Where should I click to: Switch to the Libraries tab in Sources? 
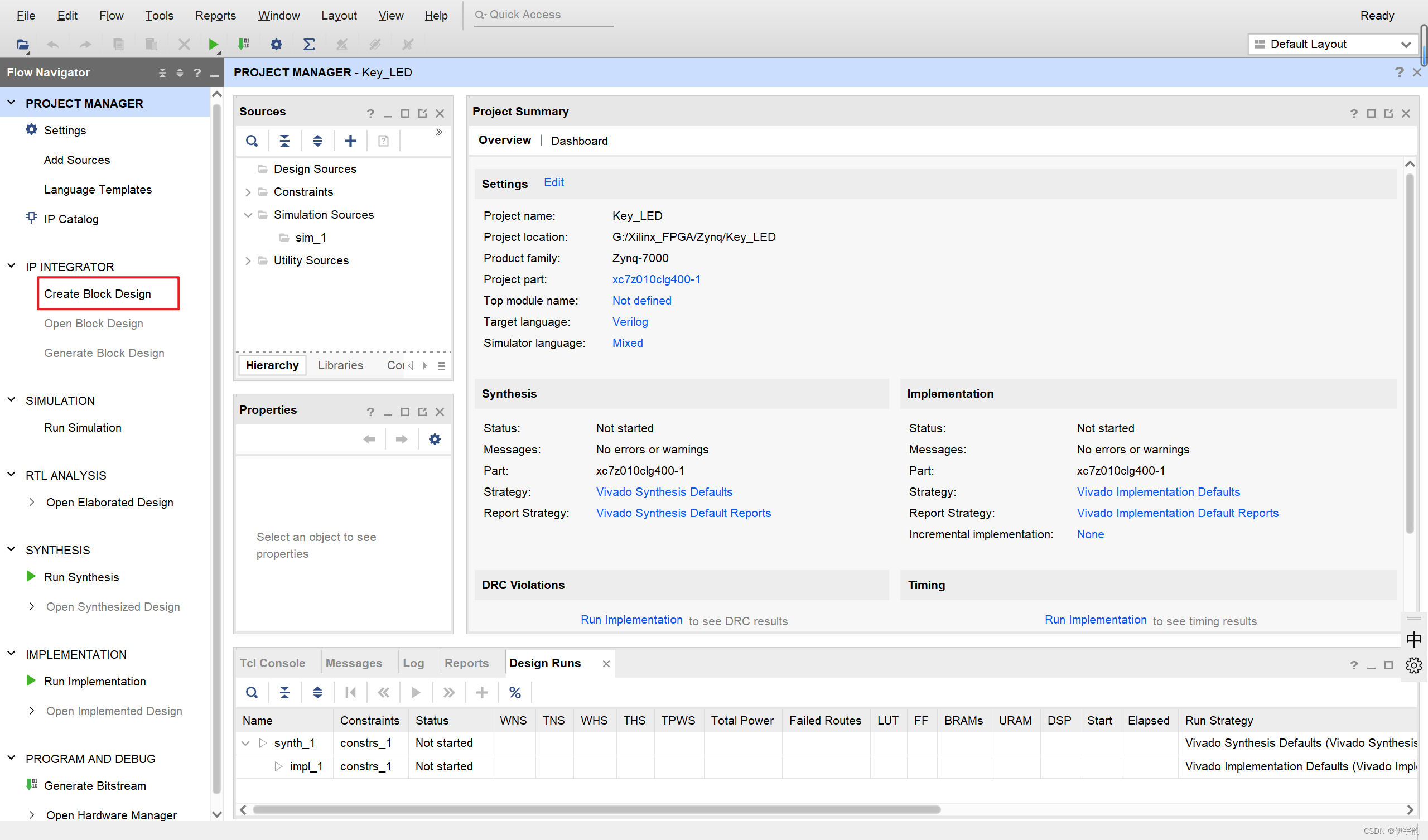[x=341, y=365]
